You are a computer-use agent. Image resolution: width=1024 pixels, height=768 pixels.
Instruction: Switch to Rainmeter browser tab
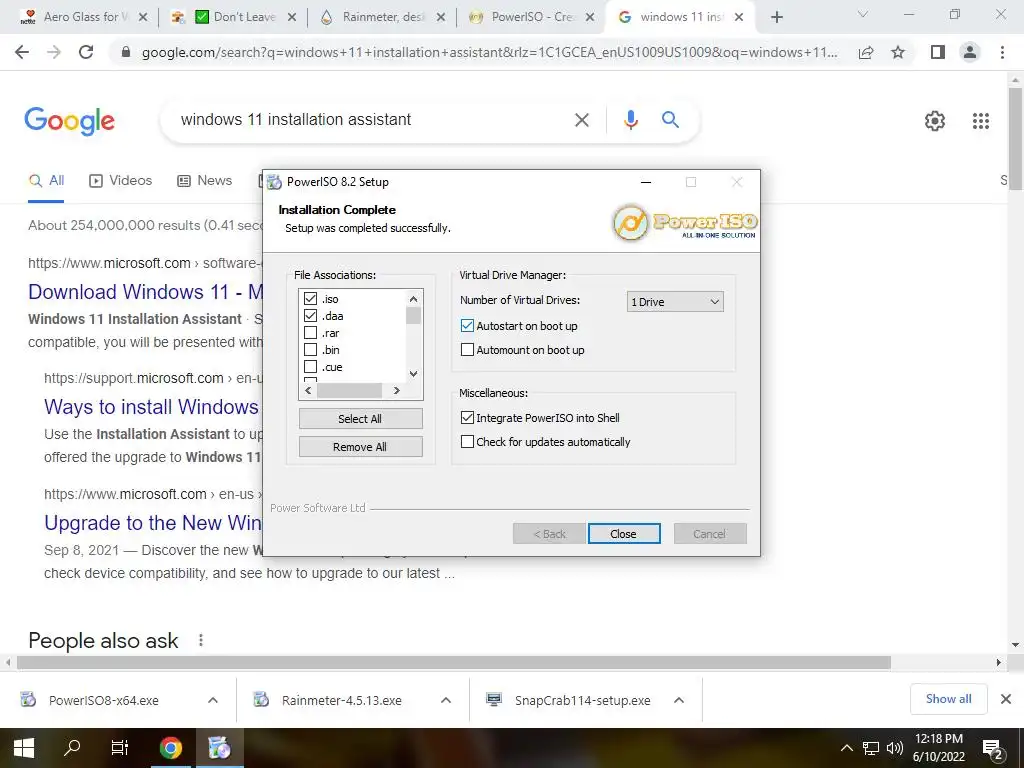pyautogui.click(x=382, y=17)
